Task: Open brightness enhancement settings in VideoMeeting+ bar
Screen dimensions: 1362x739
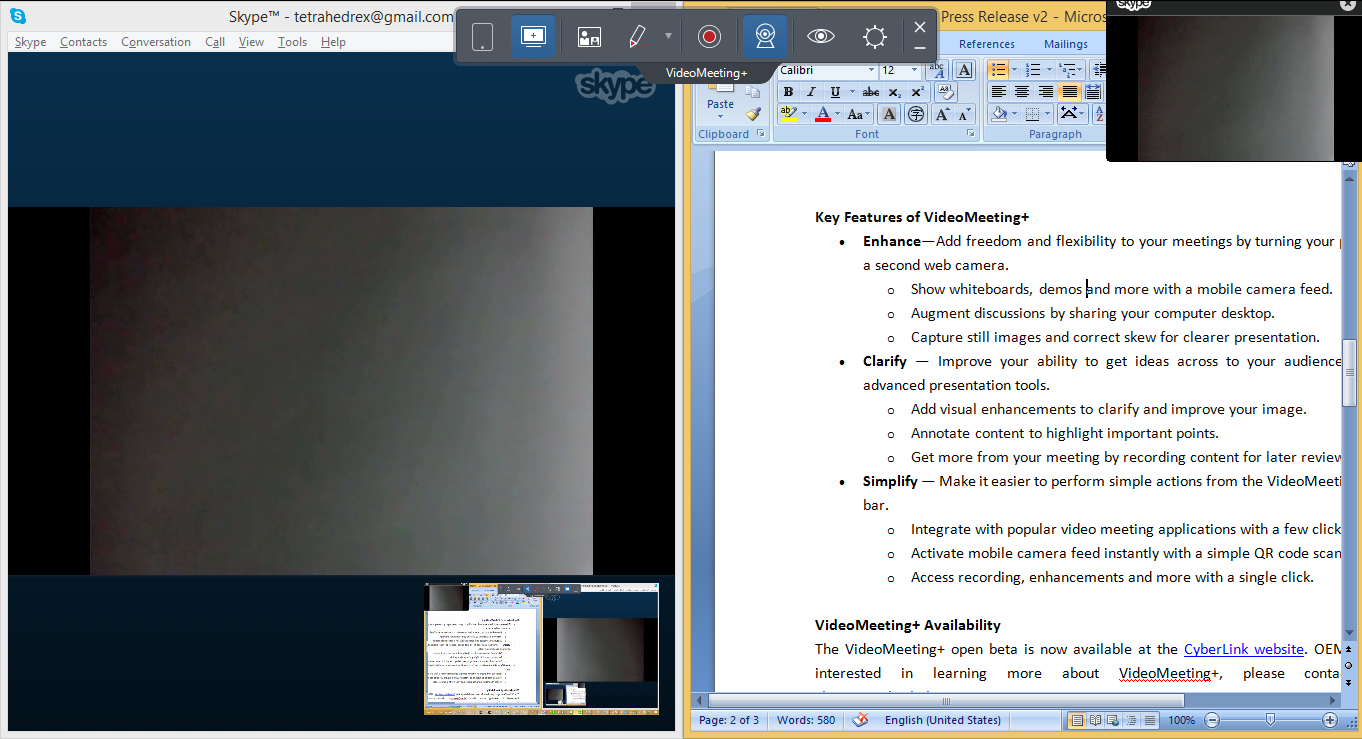Action: pyautogui.click(x=875, y=37)
